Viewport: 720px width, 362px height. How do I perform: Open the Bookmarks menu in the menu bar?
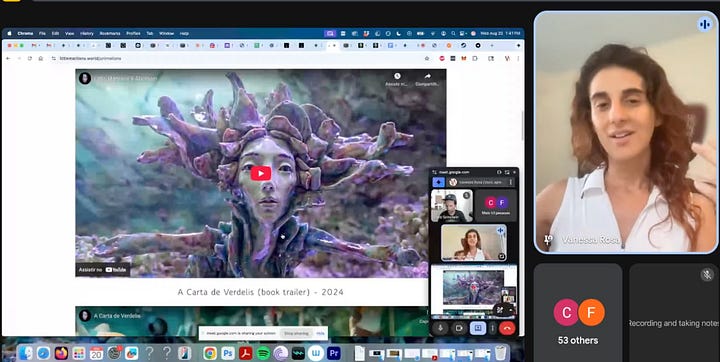tap(110, 34)
